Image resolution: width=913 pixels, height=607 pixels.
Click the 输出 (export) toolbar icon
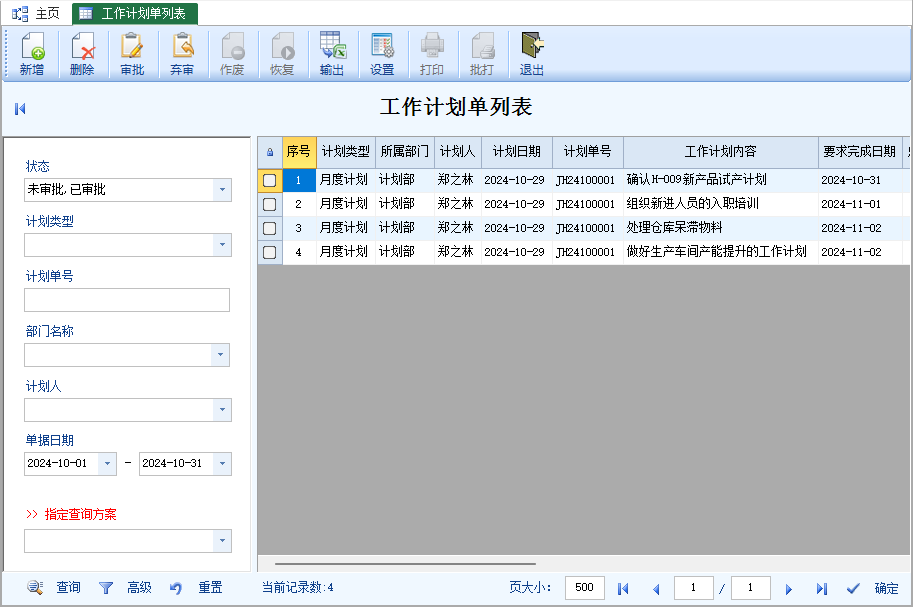[332, 54]
